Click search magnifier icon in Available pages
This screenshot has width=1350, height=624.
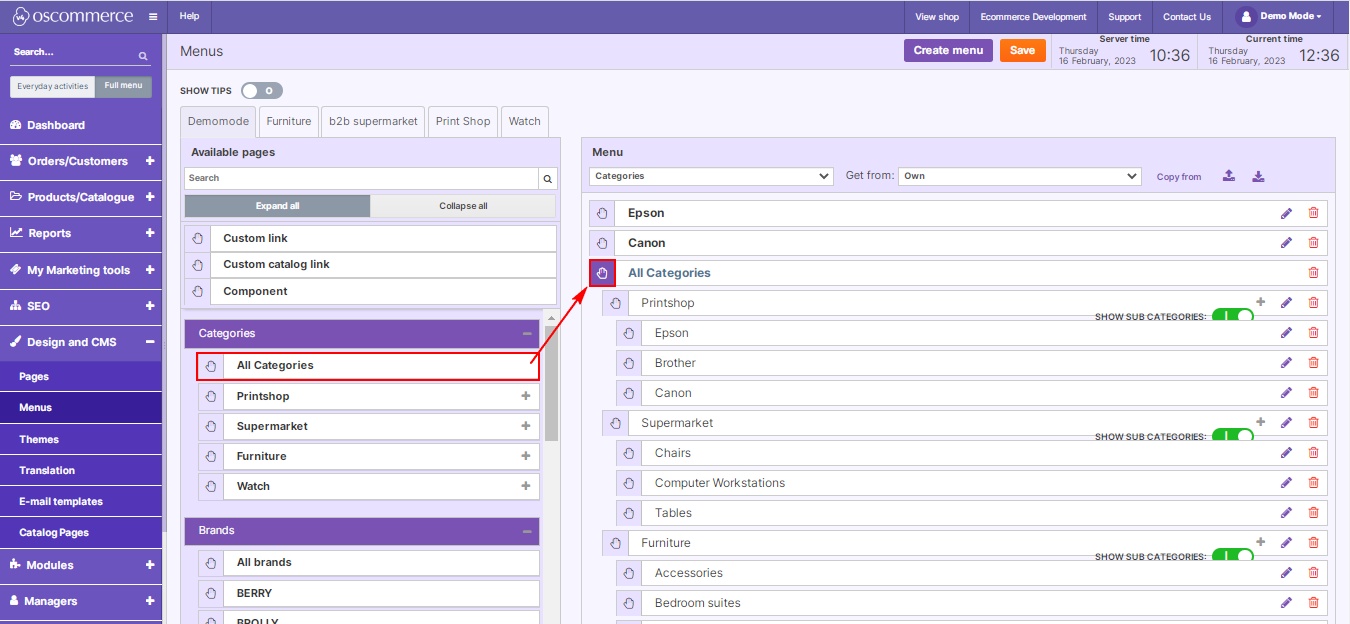point(547,178)
